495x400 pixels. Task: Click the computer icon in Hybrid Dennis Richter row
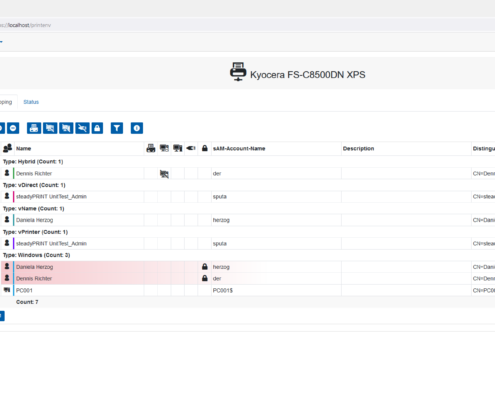coord(164,174)
